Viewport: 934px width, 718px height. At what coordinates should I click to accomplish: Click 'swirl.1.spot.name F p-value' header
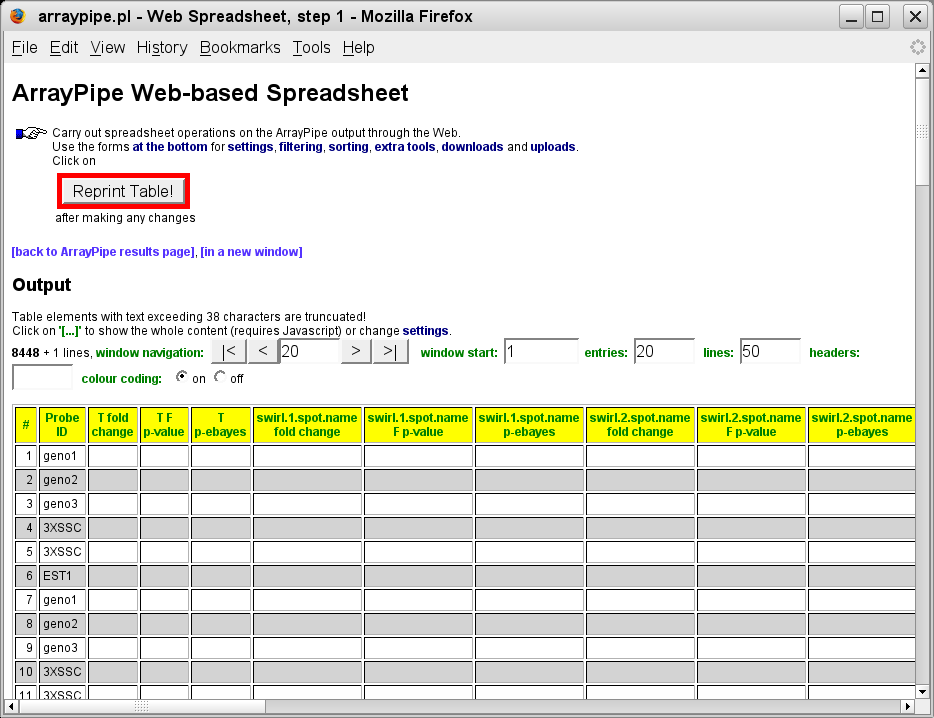pos(418,425)
